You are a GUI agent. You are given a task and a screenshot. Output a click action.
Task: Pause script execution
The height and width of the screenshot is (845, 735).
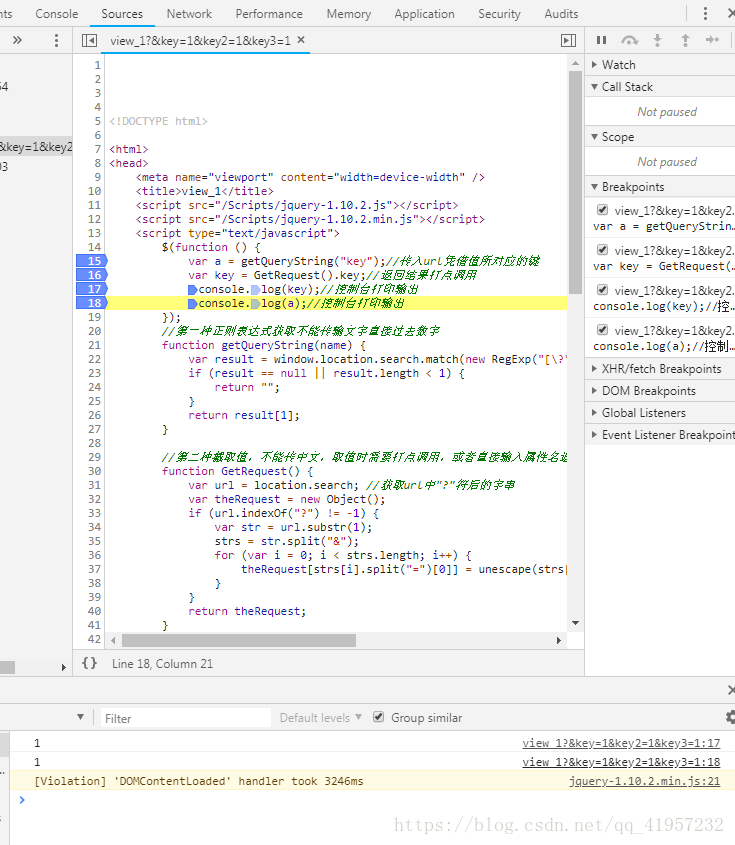point(601,40)
